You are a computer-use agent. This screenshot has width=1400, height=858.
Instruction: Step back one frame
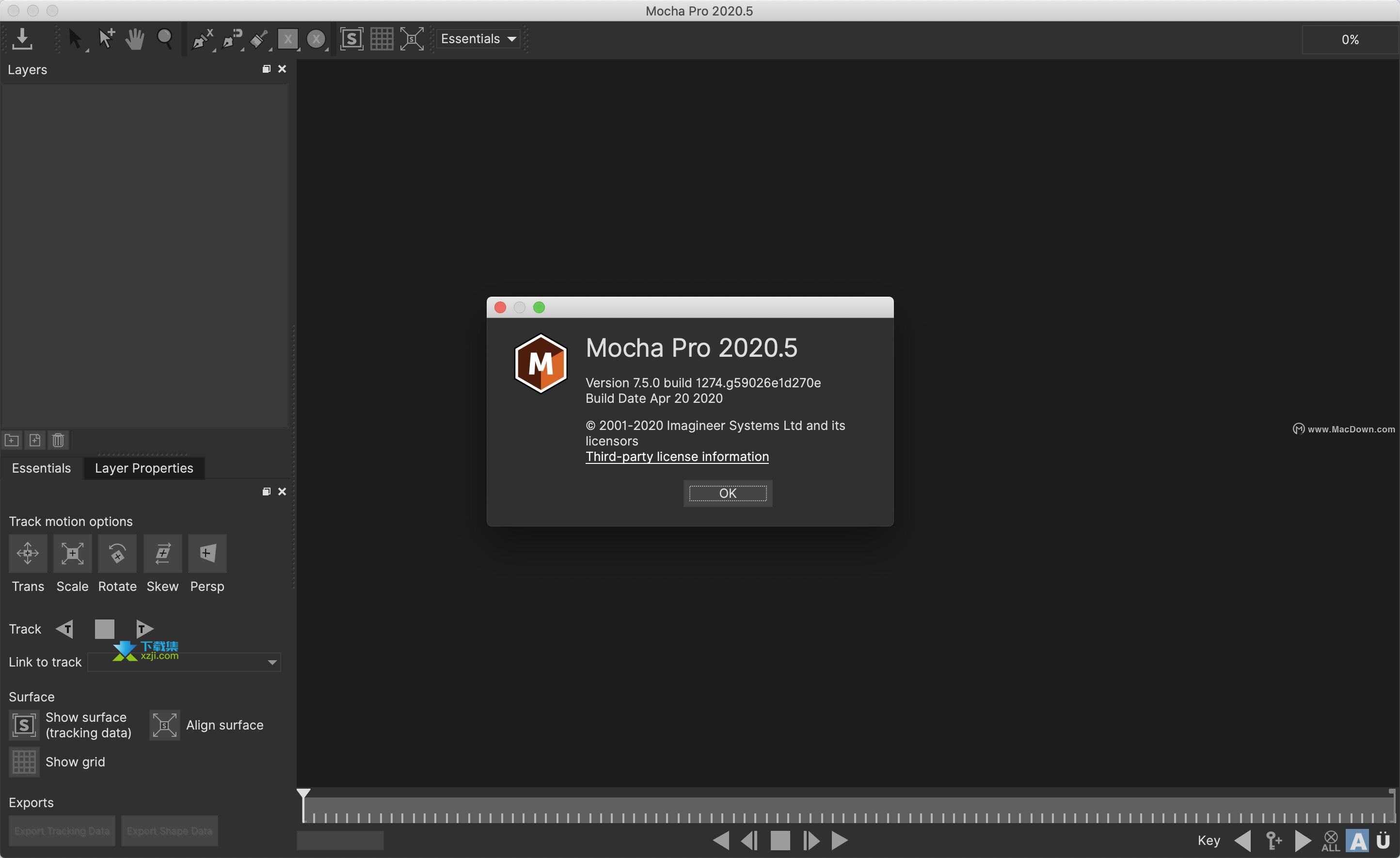[x=750, y=841]
